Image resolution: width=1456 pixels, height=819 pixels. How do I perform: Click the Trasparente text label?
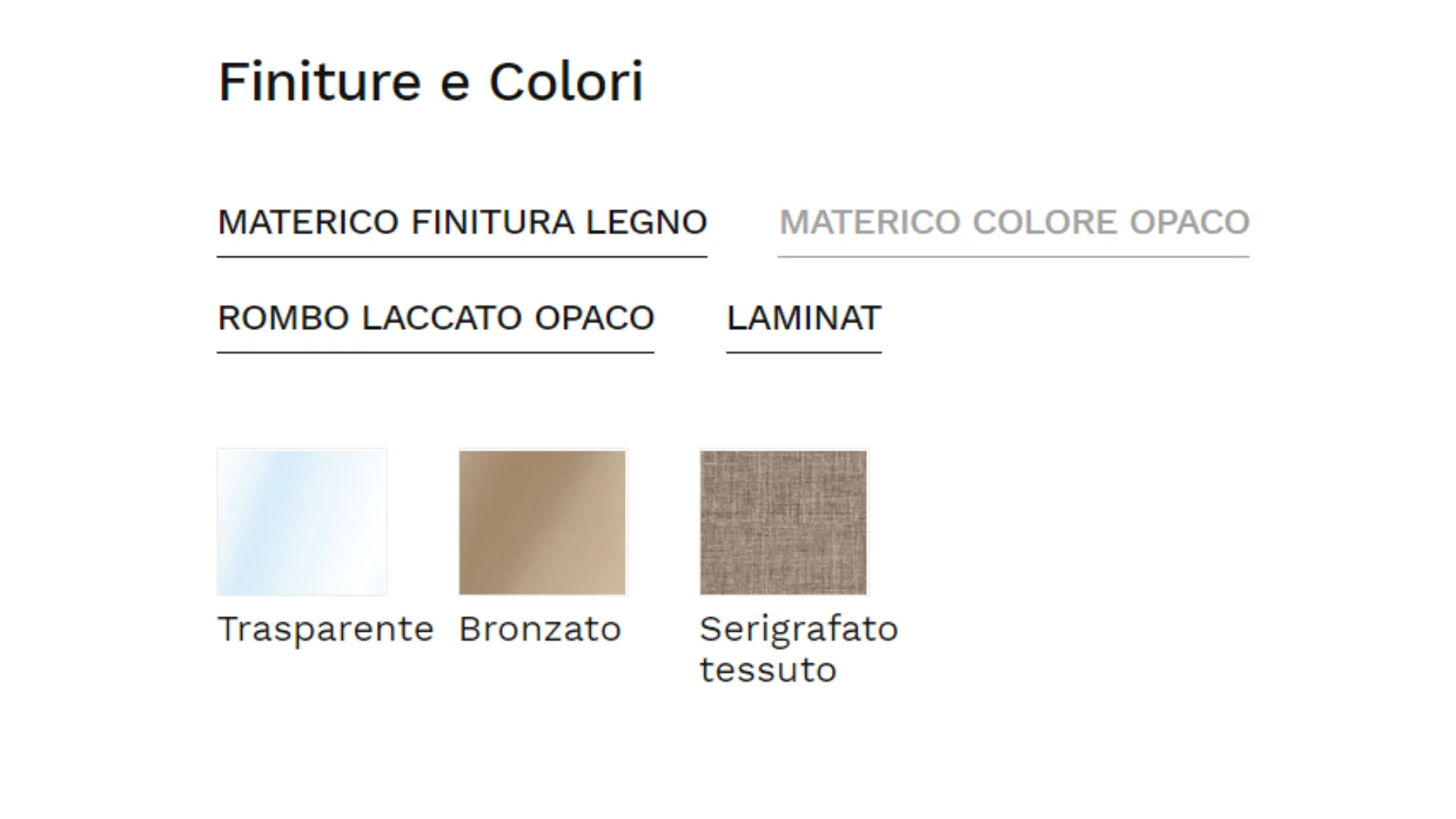(325, 629)
